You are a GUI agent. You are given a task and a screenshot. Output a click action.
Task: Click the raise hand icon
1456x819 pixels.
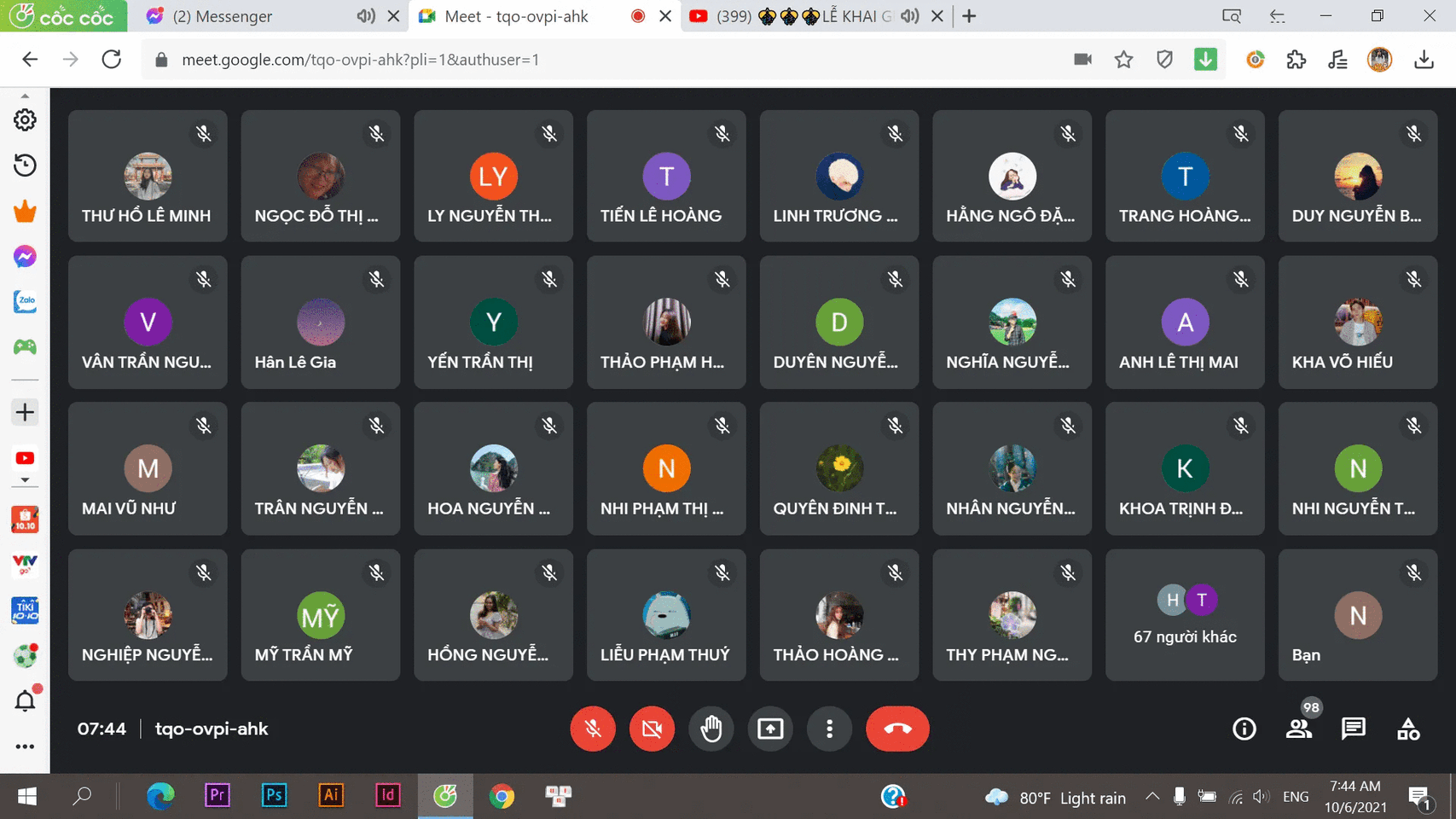pos(711,729)
